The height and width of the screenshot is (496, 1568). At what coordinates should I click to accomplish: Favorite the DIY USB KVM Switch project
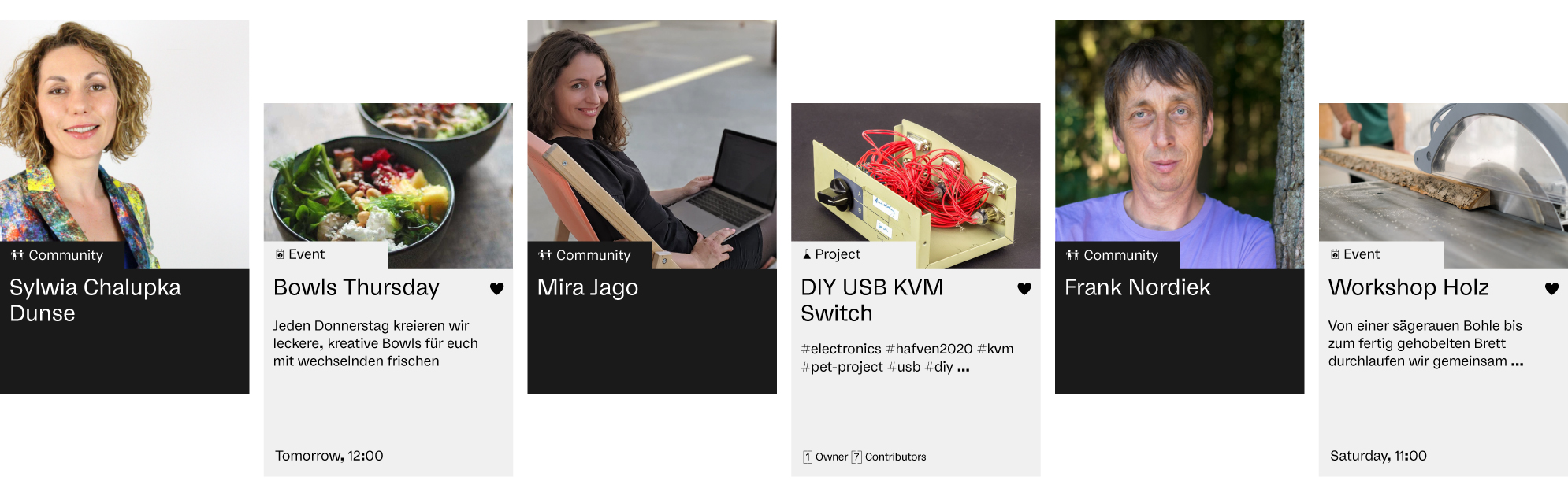coord(1024,289)
